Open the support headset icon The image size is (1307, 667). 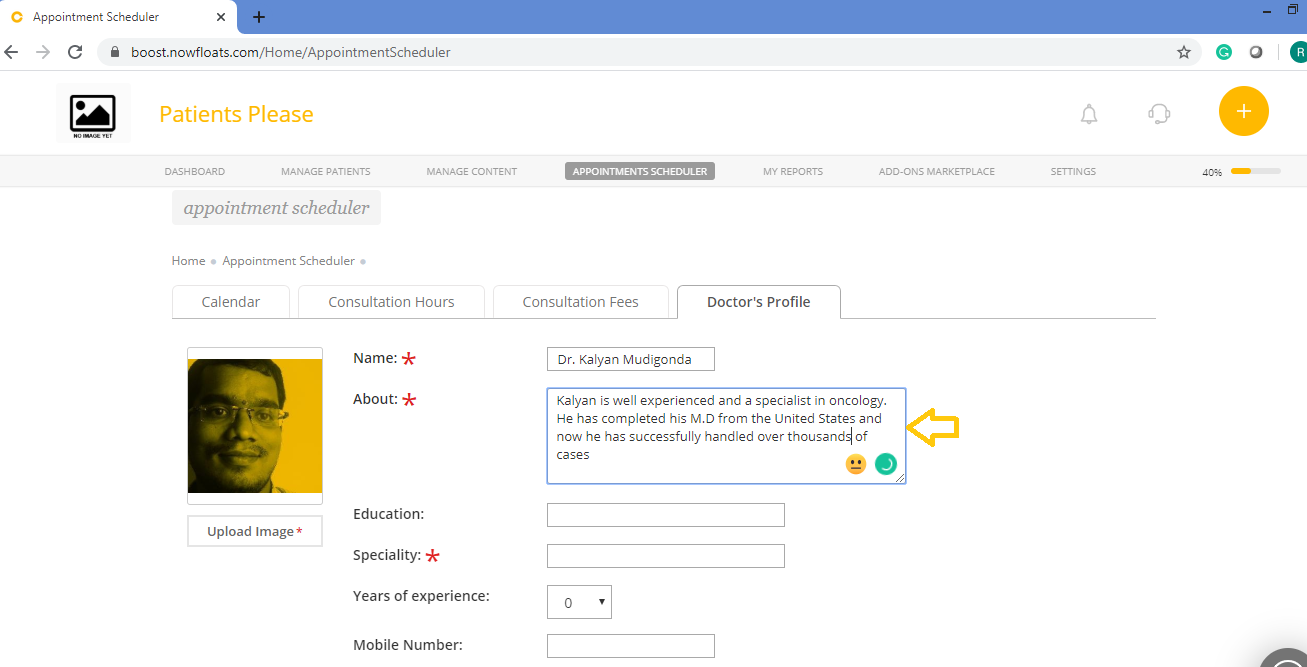pyautogui.click(x=1159, y=114)
